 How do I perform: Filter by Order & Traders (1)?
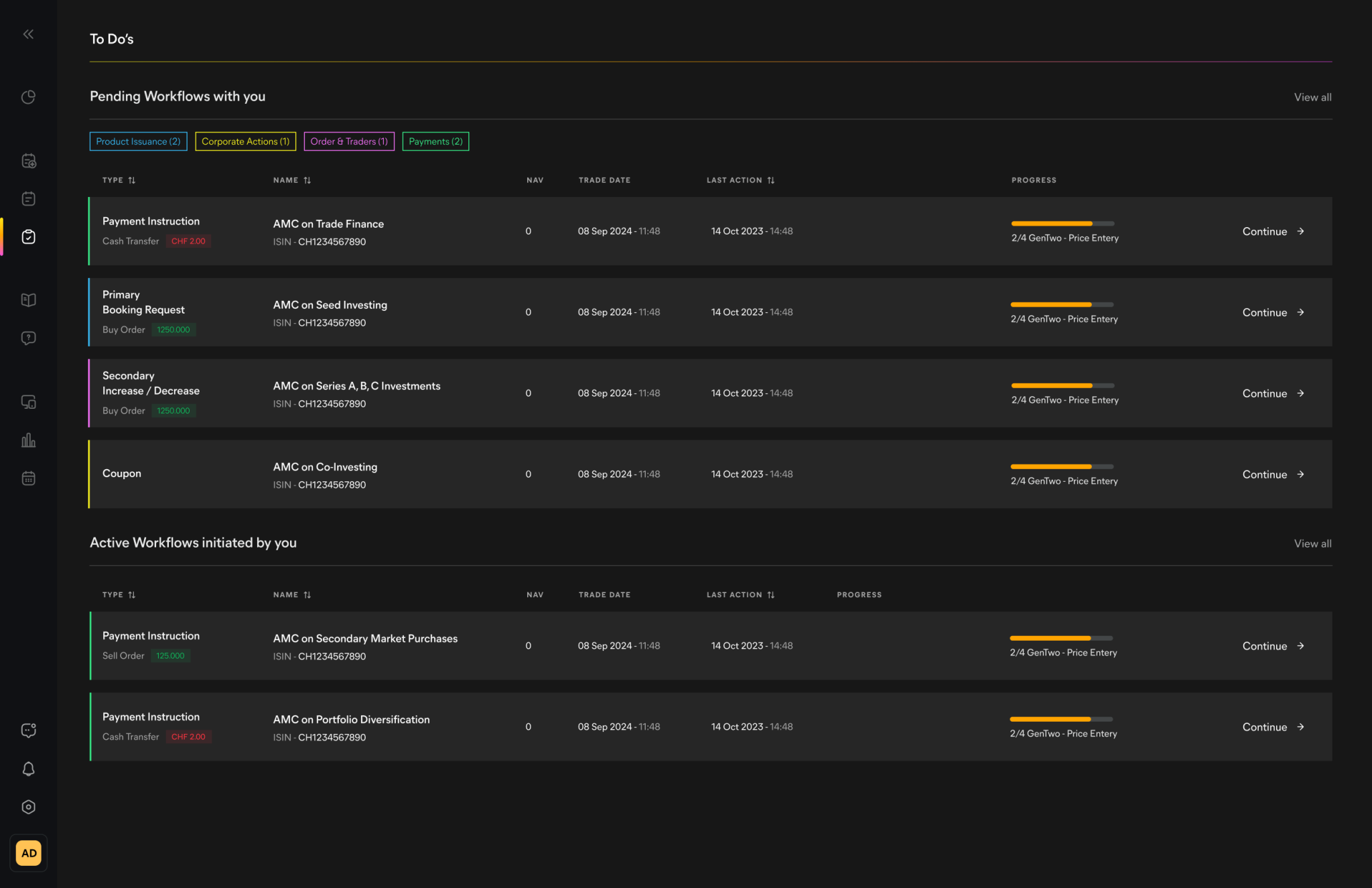tap(349, 141)
